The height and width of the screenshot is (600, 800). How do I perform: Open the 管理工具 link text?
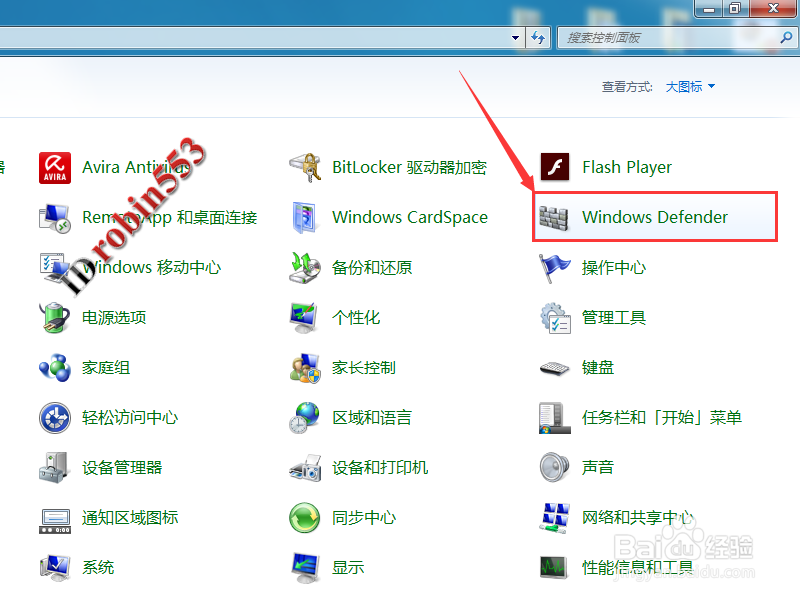tap(614, 317)
